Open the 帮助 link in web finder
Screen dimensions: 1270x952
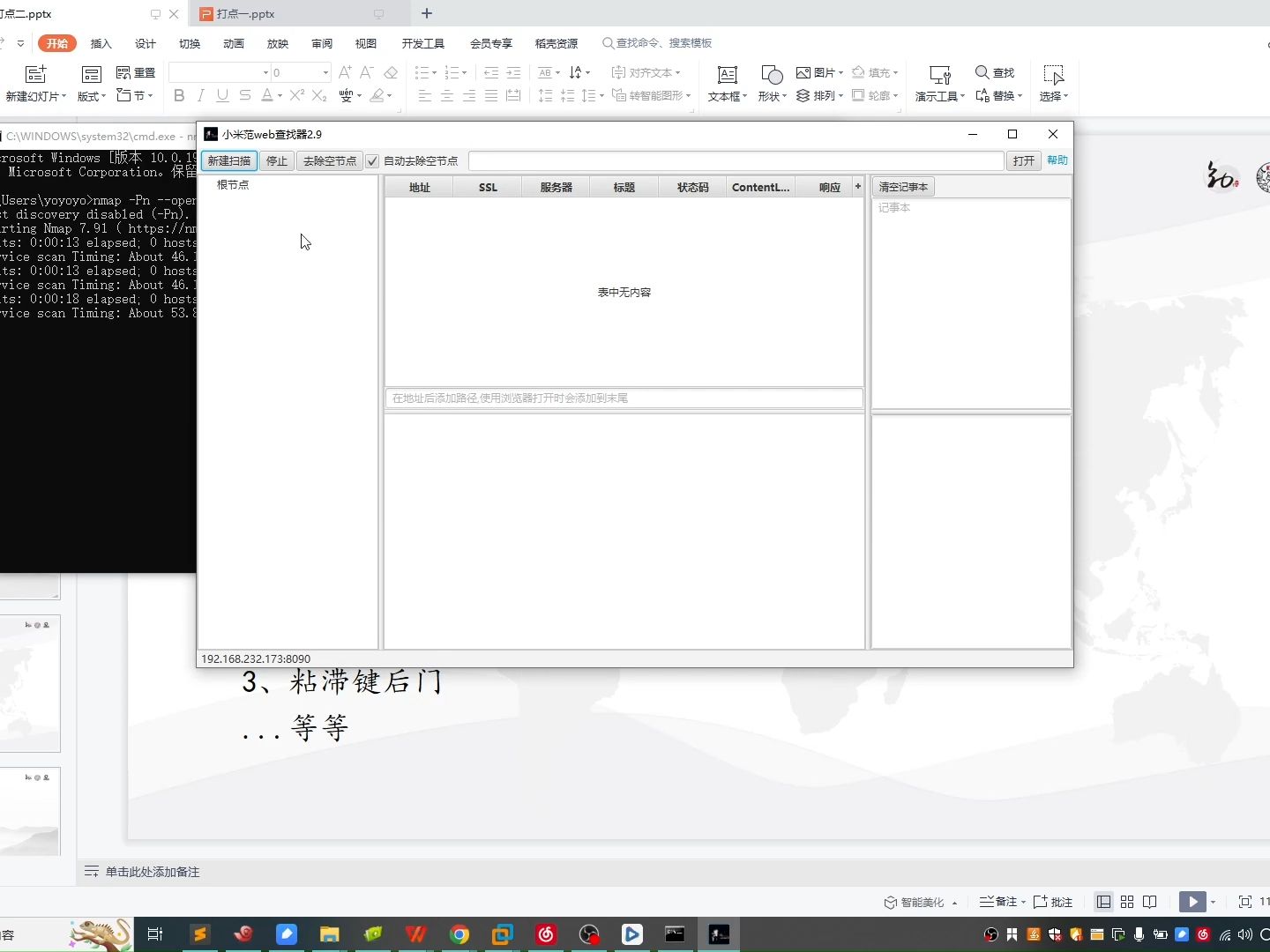pyautogui.click(x=1057, y=160)
